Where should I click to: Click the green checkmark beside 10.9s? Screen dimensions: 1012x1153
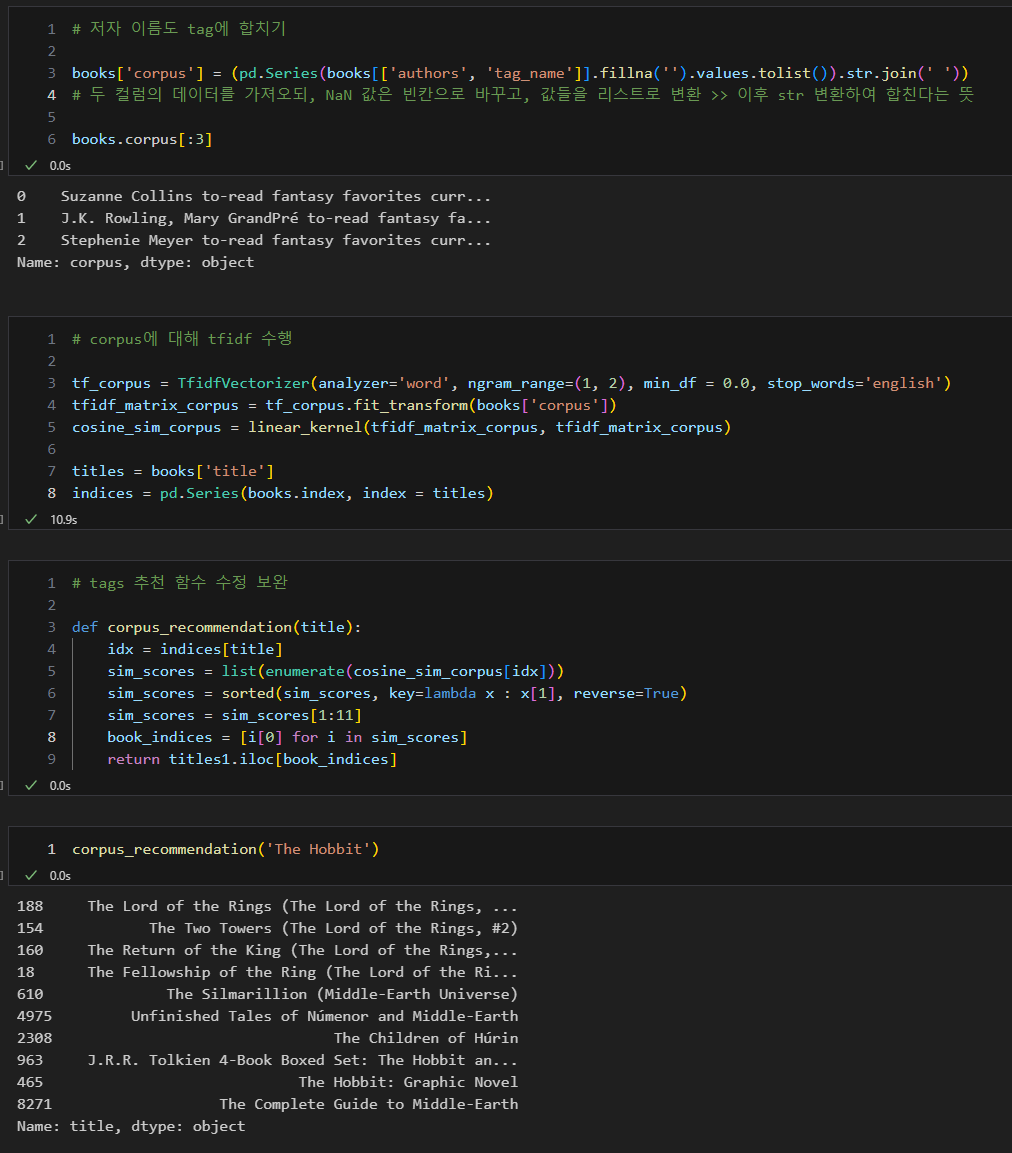click(31, 519)
